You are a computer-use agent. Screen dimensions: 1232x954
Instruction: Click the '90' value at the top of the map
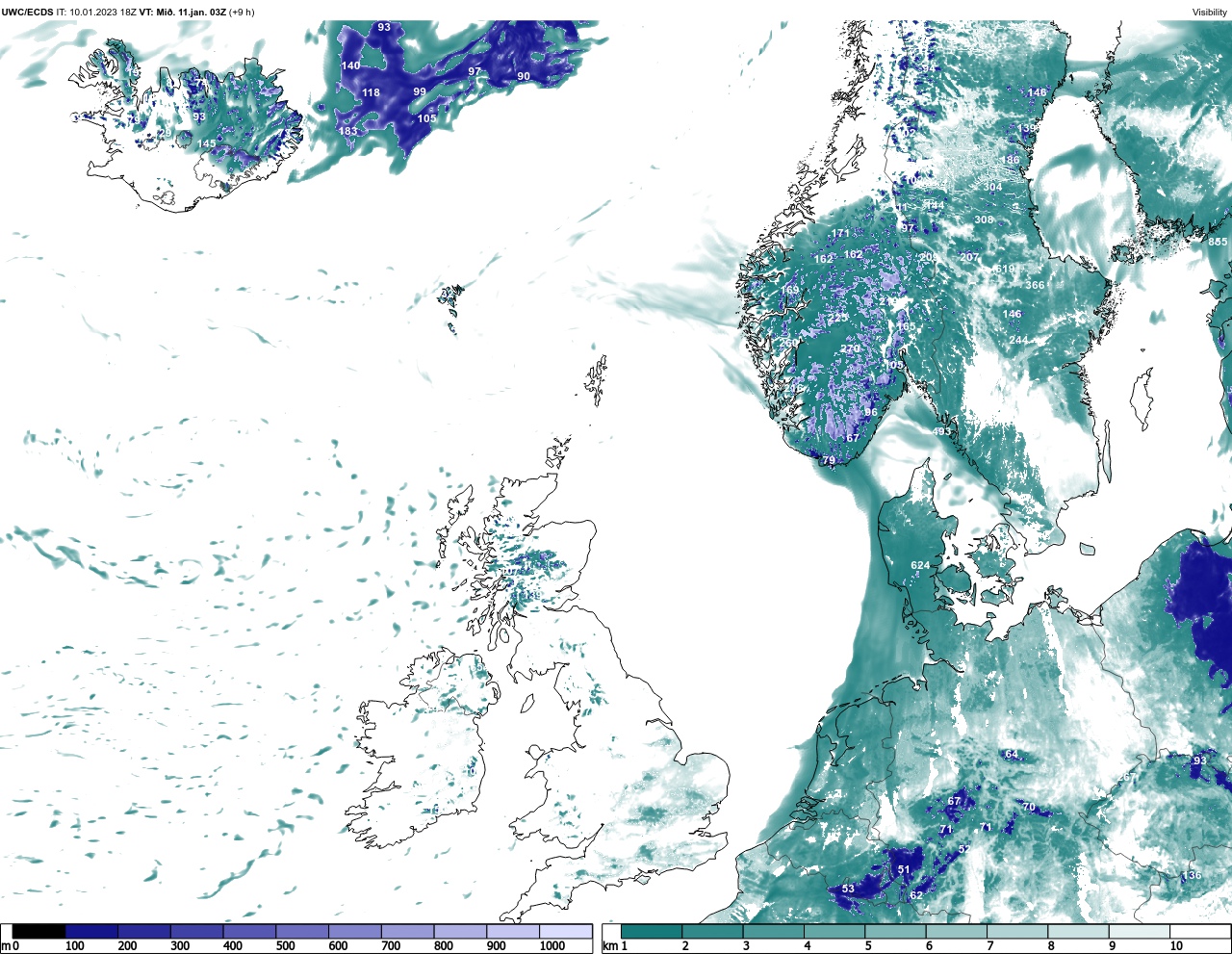click(524, 76)
